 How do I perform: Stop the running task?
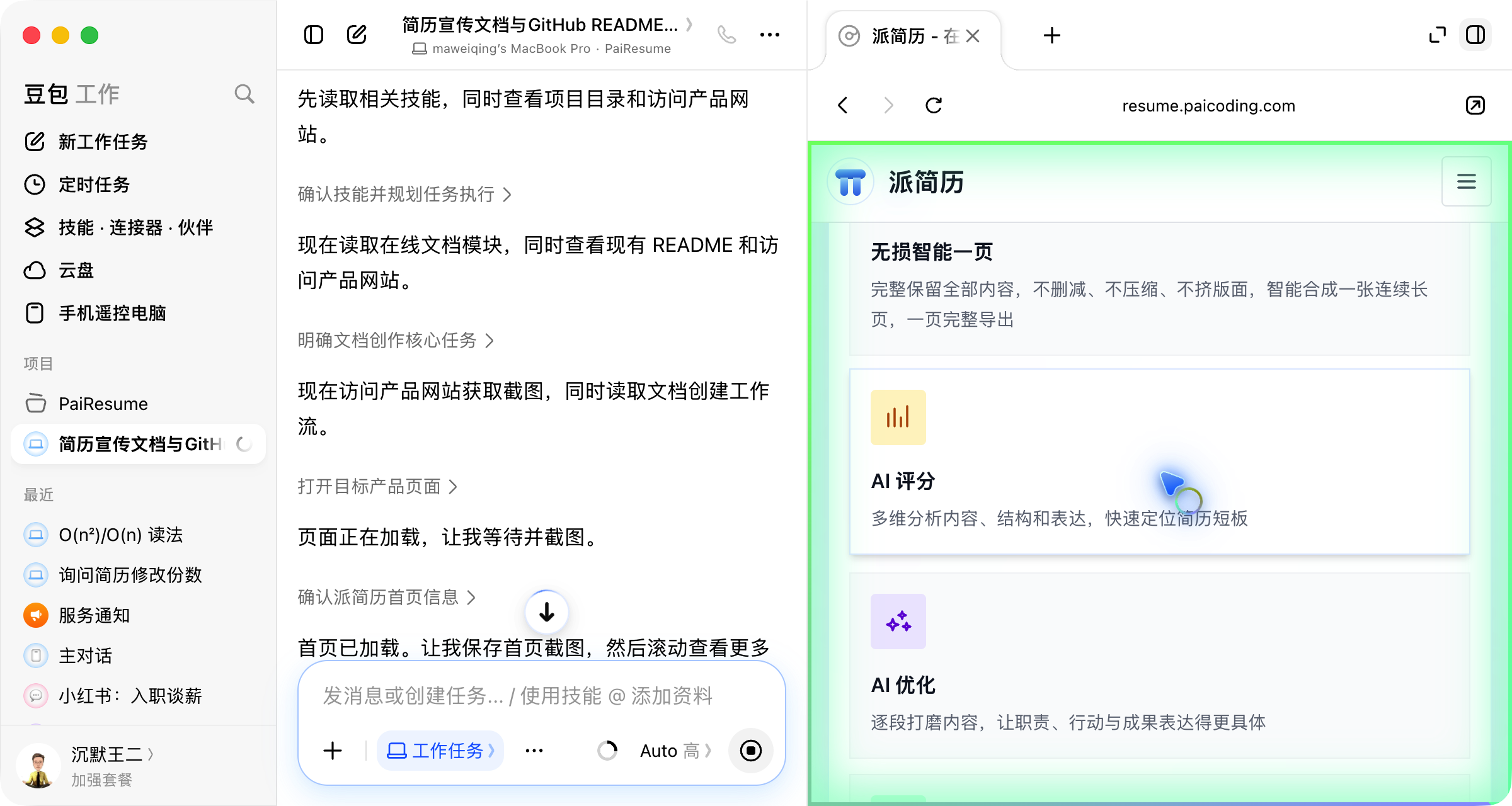coord(750,751)
